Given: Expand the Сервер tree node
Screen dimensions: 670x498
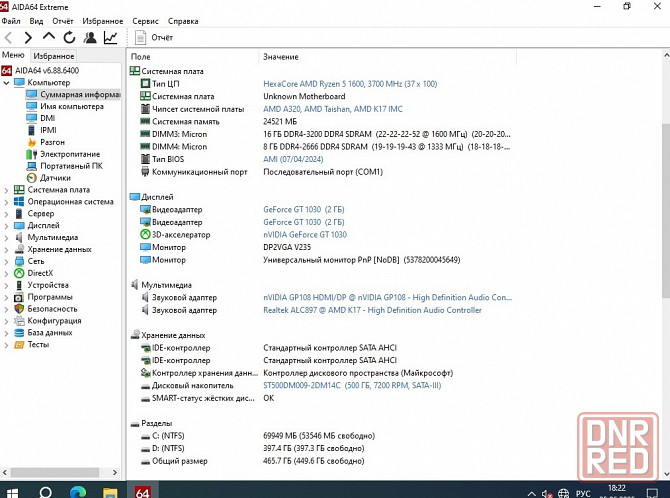Looking at the screenshot, I should [x=6, y=214].
